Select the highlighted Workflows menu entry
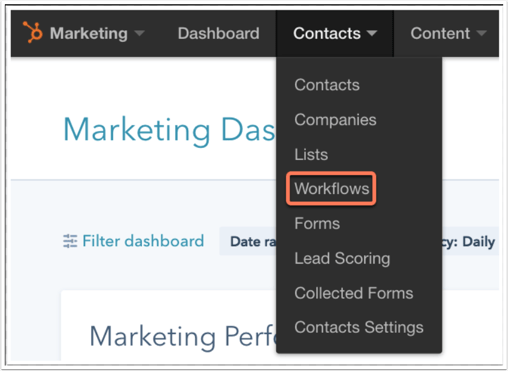 tap(331, 189)
